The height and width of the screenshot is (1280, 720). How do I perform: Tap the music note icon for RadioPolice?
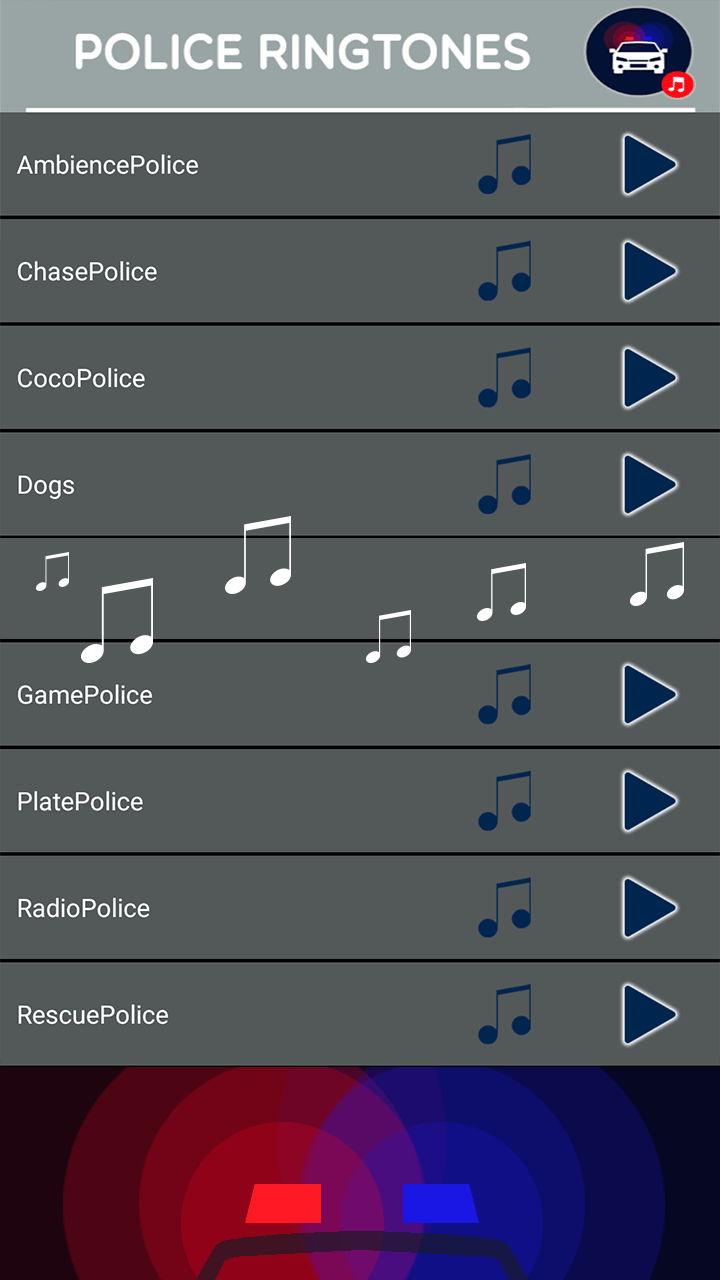tap(505, 908)
